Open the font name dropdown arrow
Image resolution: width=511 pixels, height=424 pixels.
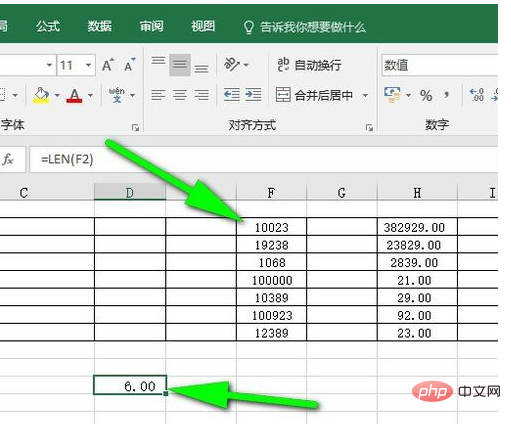[49, 65]
